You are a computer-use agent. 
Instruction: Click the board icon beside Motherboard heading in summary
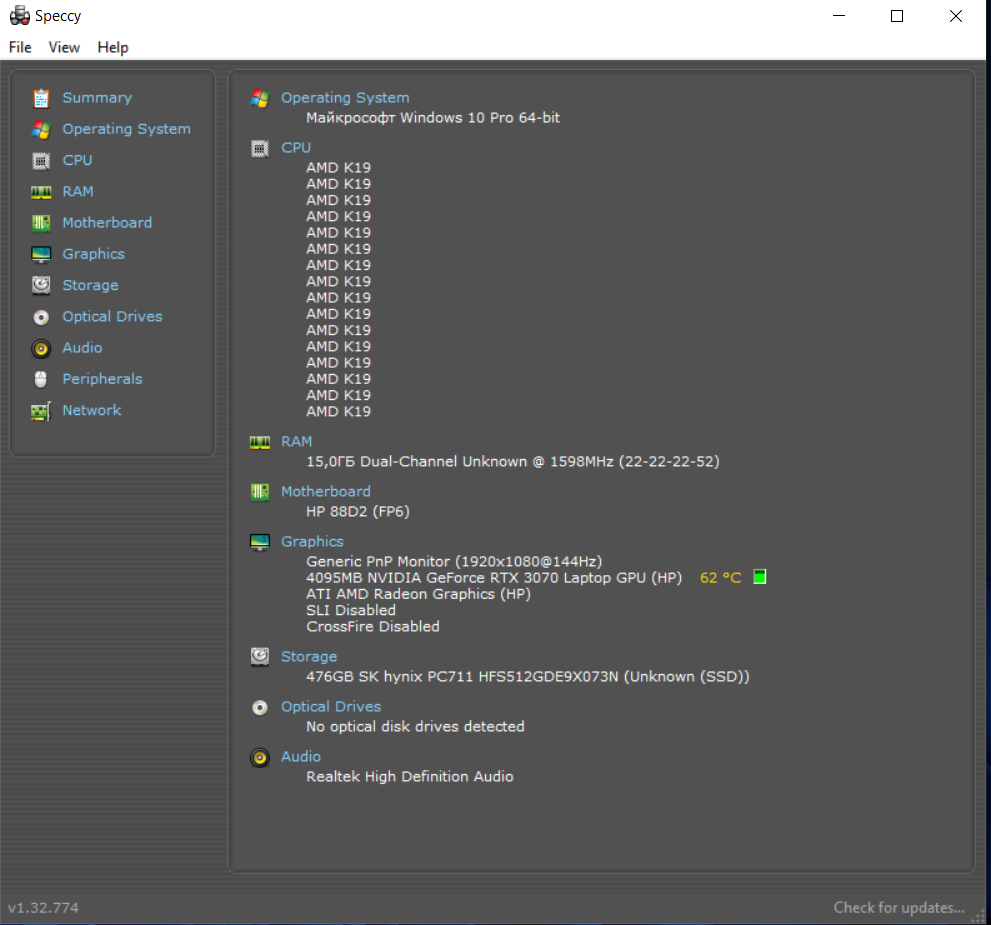click(x=260, y=492)
